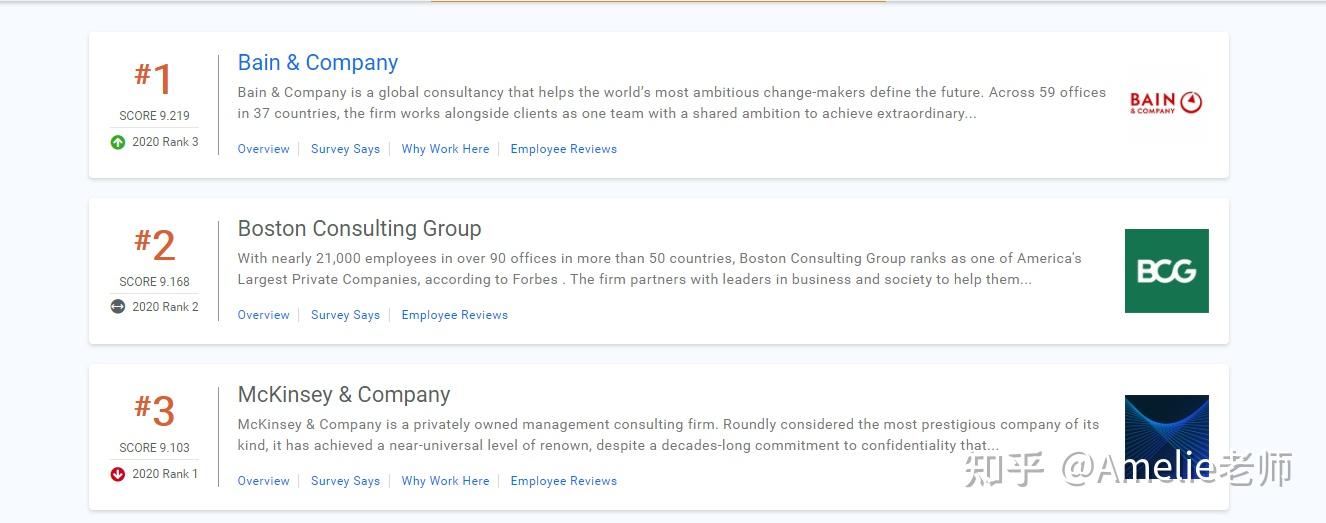Click the #1 rank number
This screenshot has height=523, width=1326.
pyautogui.click(x=154, y=79)
